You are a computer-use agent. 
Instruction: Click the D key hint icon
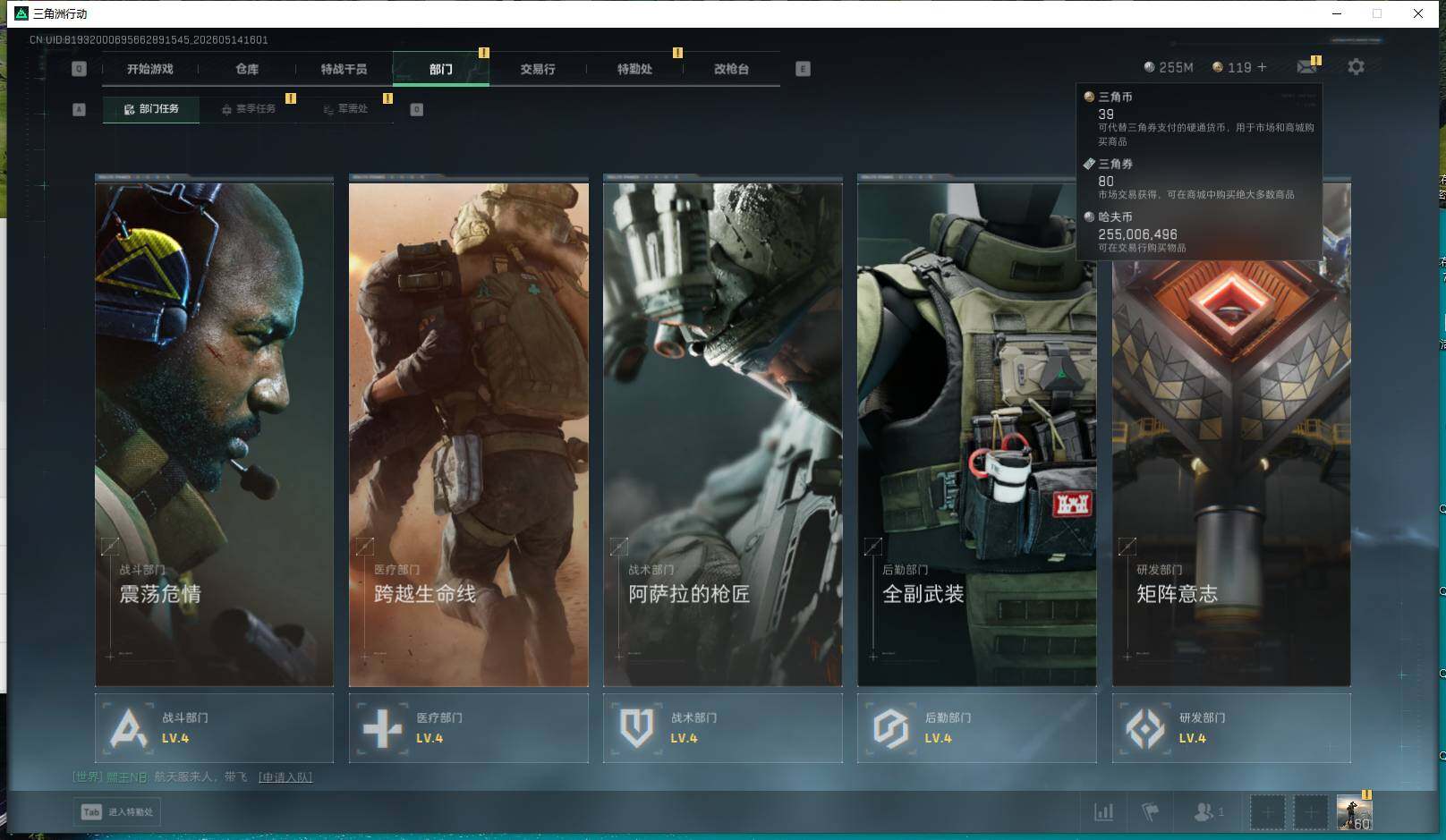[416, 109]
